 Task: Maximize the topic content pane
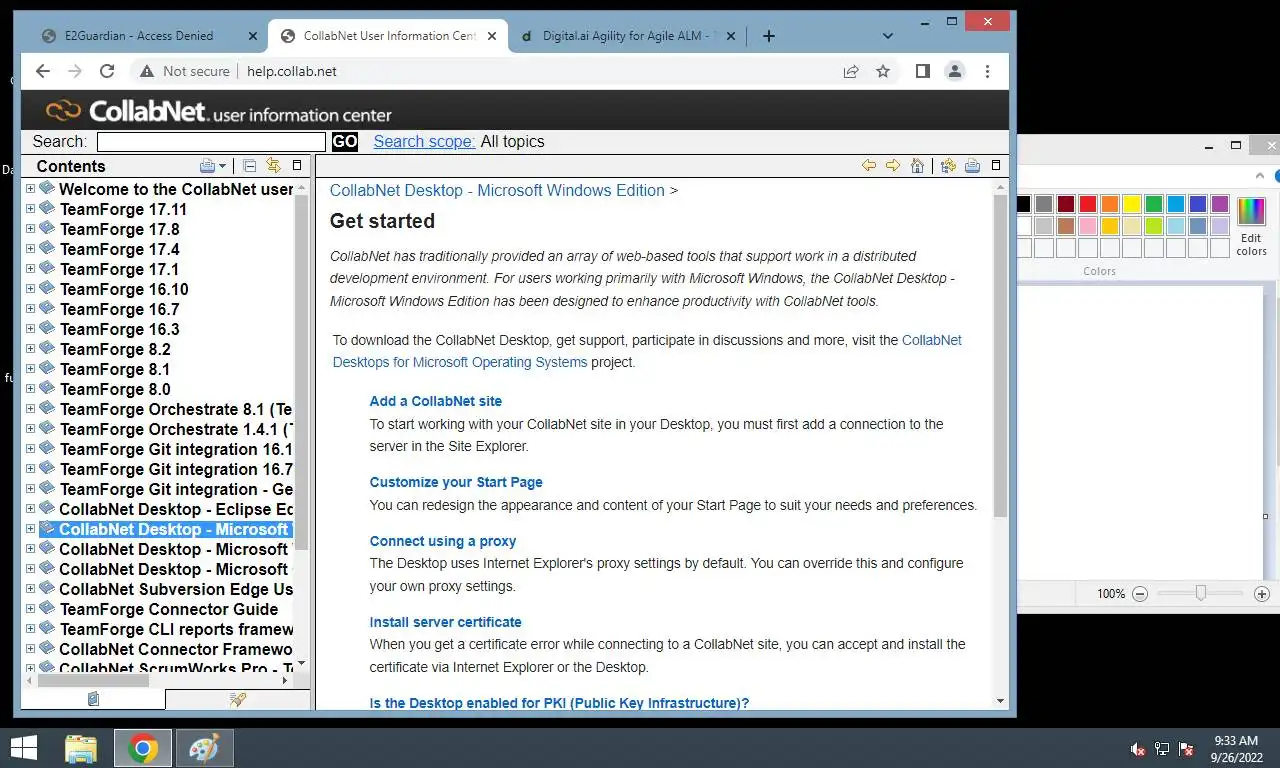tap(996, 165)
